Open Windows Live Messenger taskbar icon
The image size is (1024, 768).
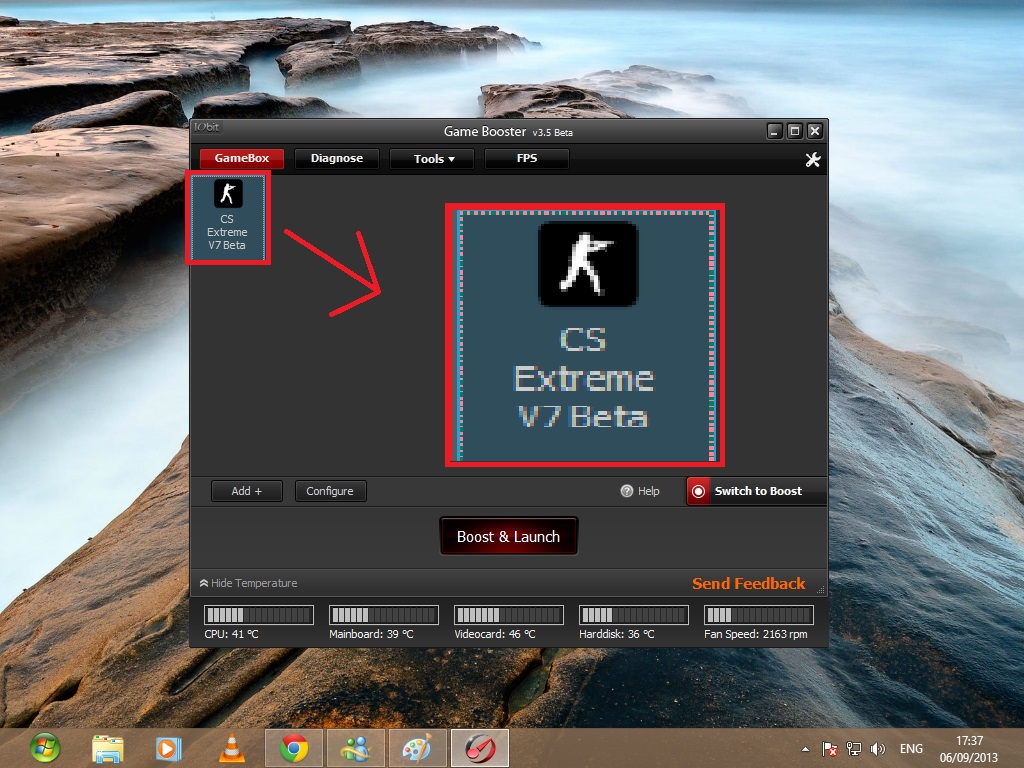(x=356, y=748)
